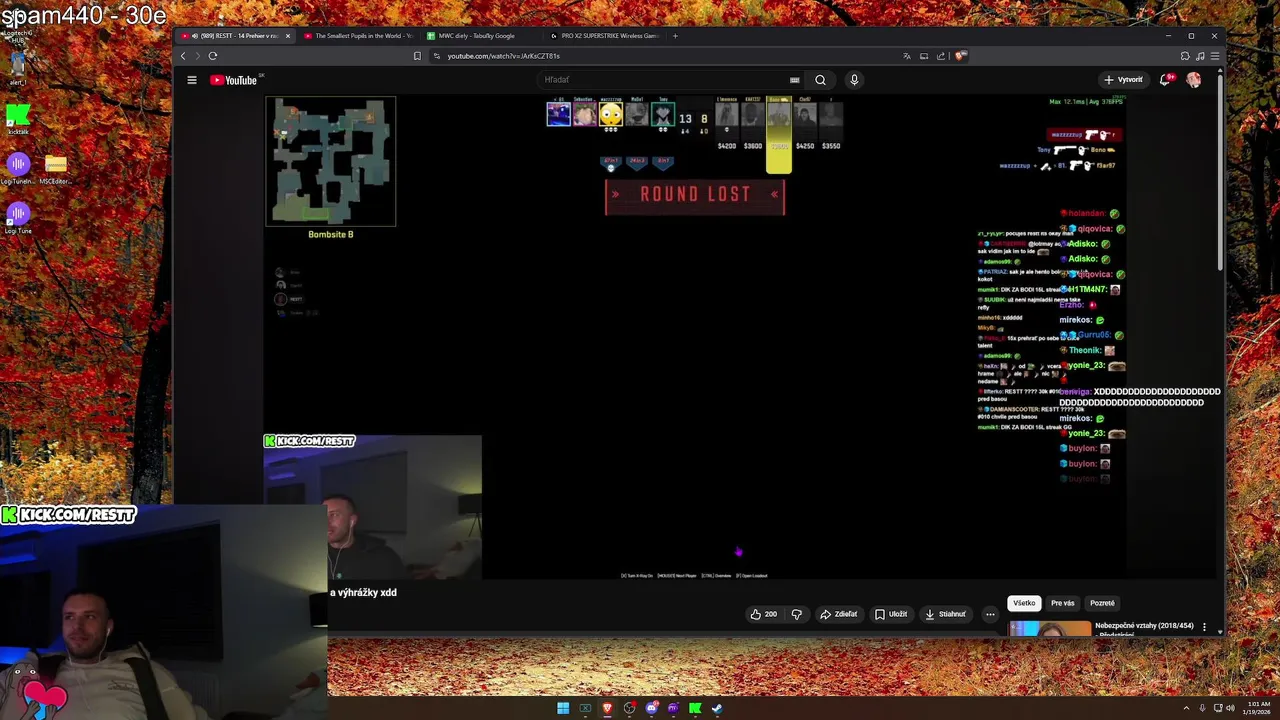
Task: Click the search magnifier button
Action: (820, 80)
